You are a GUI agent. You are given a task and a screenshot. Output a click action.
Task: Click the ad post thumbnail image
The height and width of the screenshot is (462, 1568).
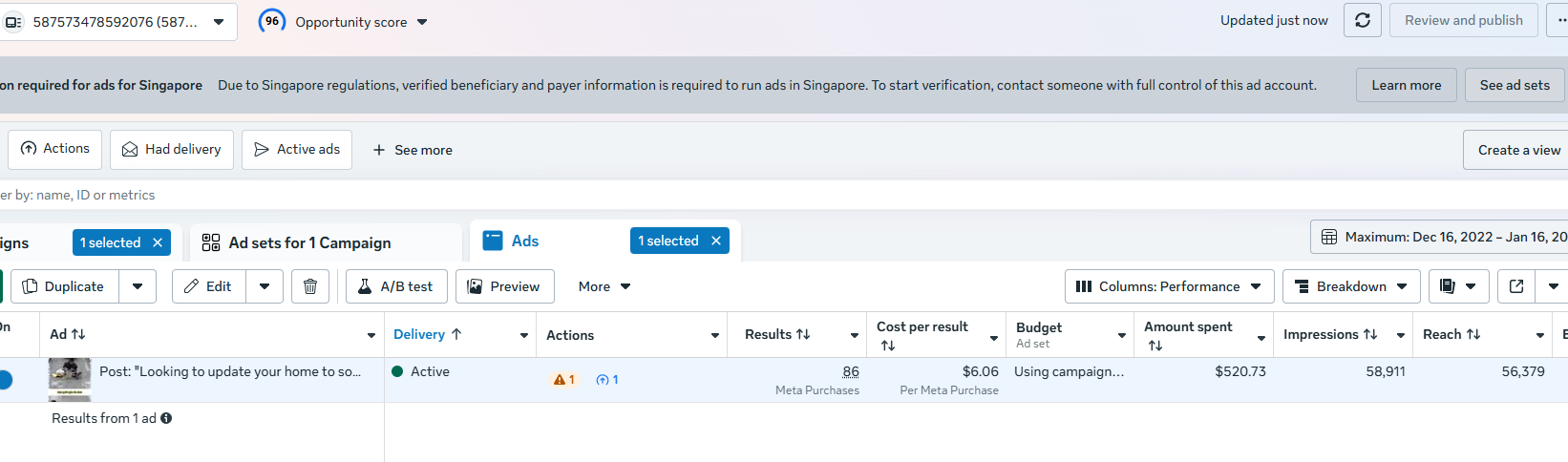point(70,380)
